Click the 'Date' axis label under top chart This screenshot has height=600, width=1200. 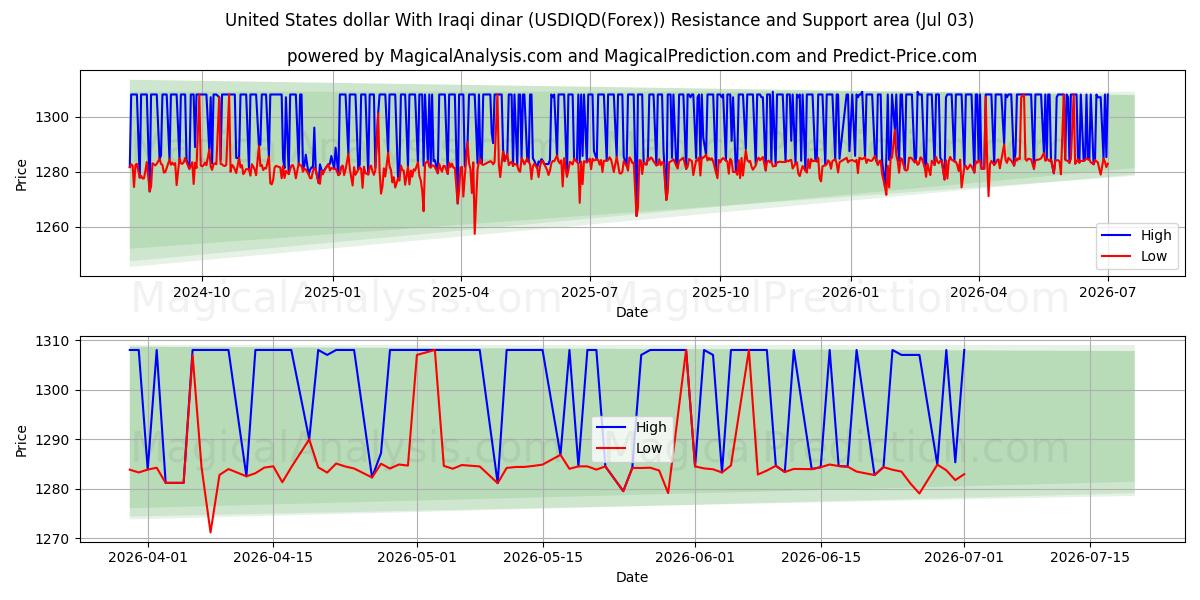click(632, 312)
